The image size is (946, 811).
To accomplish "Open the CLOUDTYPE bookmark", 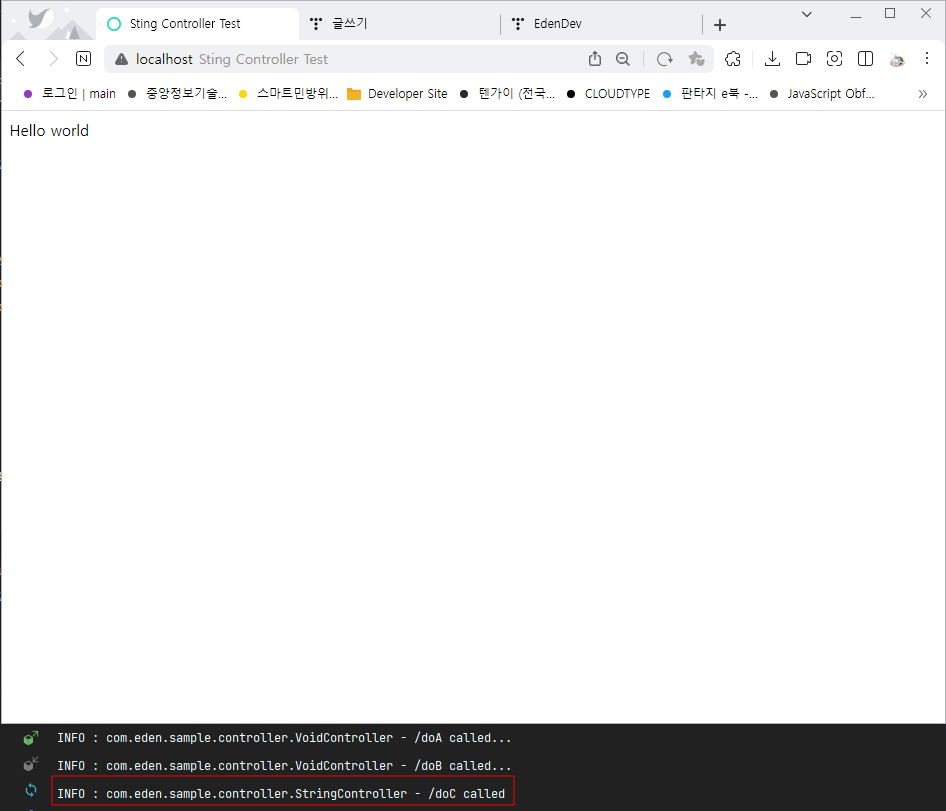I will [608, 94].
